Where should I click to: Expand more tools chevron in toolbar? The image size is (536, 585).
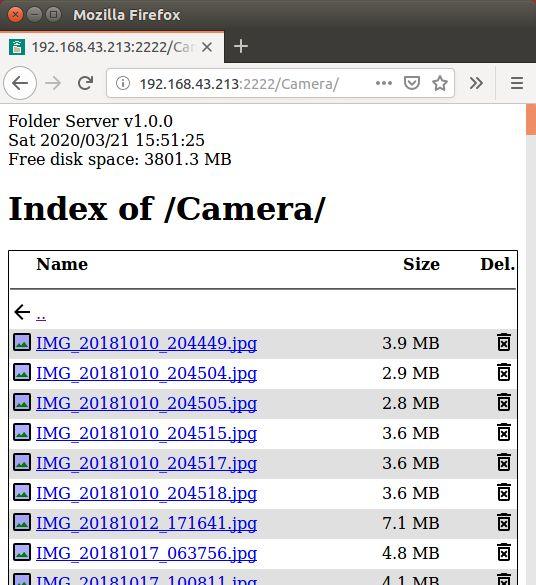point(476,83)
